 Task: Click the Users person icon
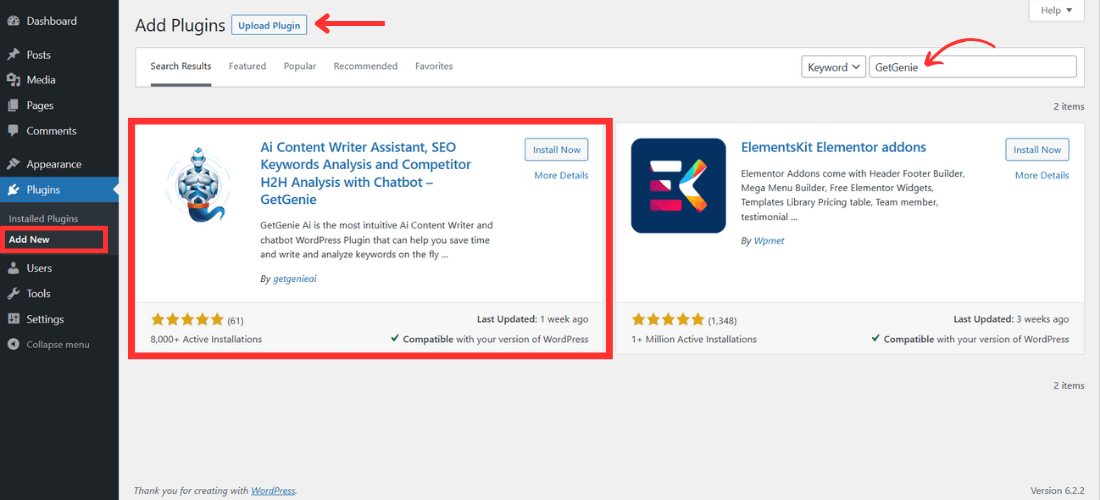(13, 268)
